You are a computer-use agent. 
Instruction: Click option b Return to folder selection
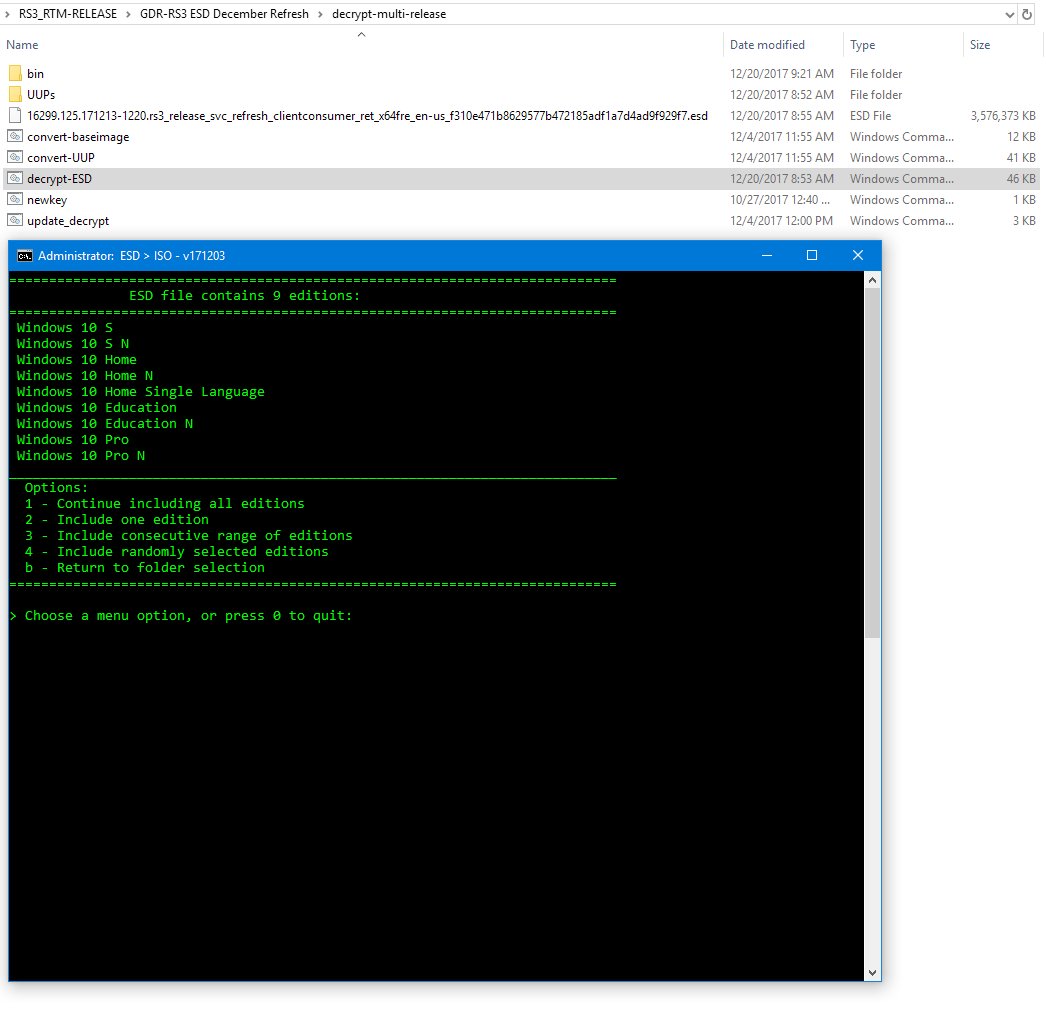click(x=145, y=568)
